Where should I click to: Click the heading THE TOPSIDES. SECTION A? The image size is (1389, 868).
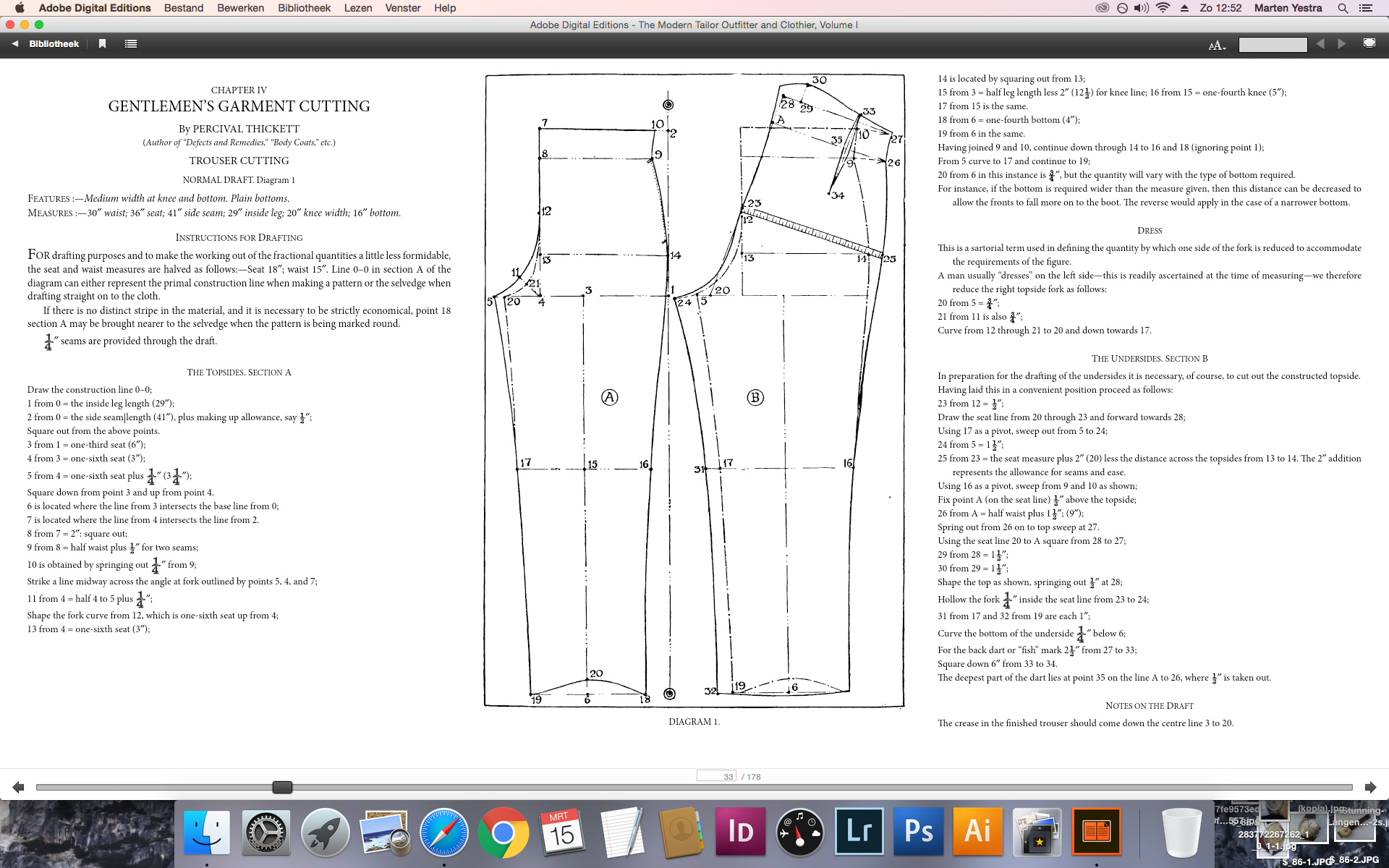coord(239,373)
